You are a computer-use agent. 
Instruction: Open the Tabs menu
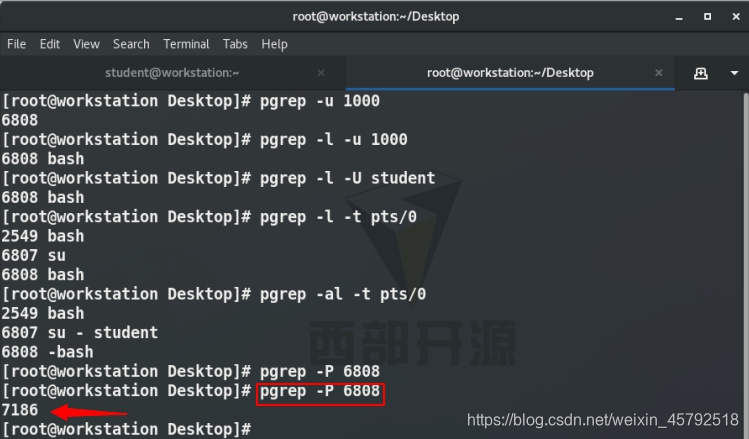235,44
